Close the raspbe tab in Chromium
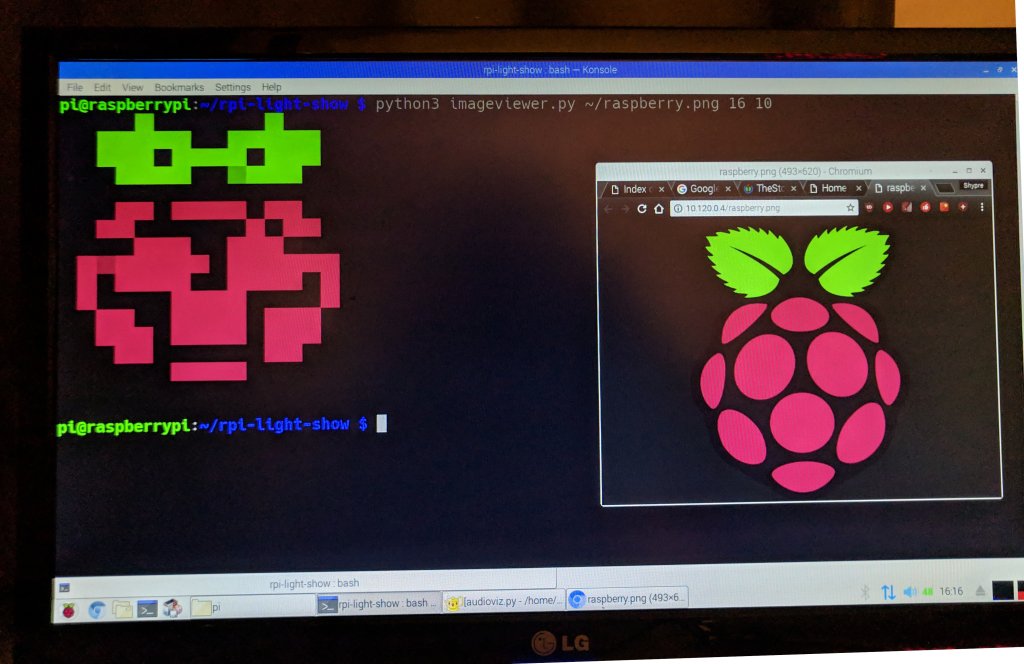Viewport: 1024px width, 664px height. pyautogui.click(x=923, y=188)
